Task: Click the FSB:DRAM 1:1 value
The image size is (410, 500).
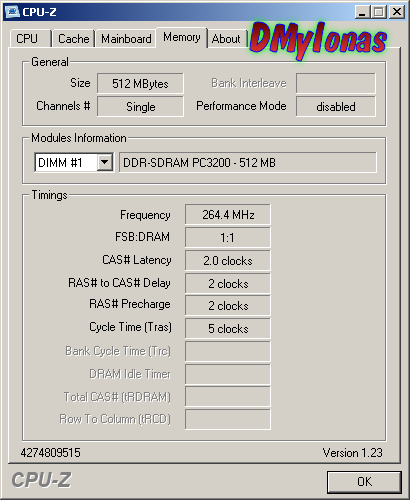Action: 228,237
